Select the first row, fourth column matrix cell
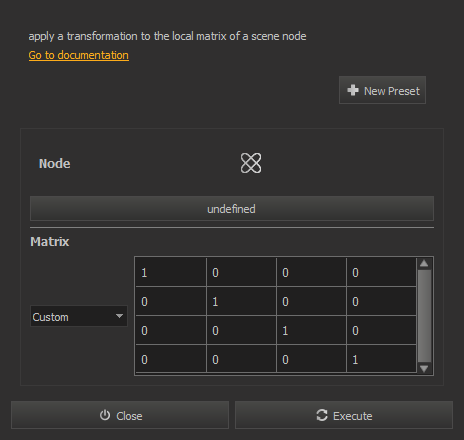 click(381, 272)
